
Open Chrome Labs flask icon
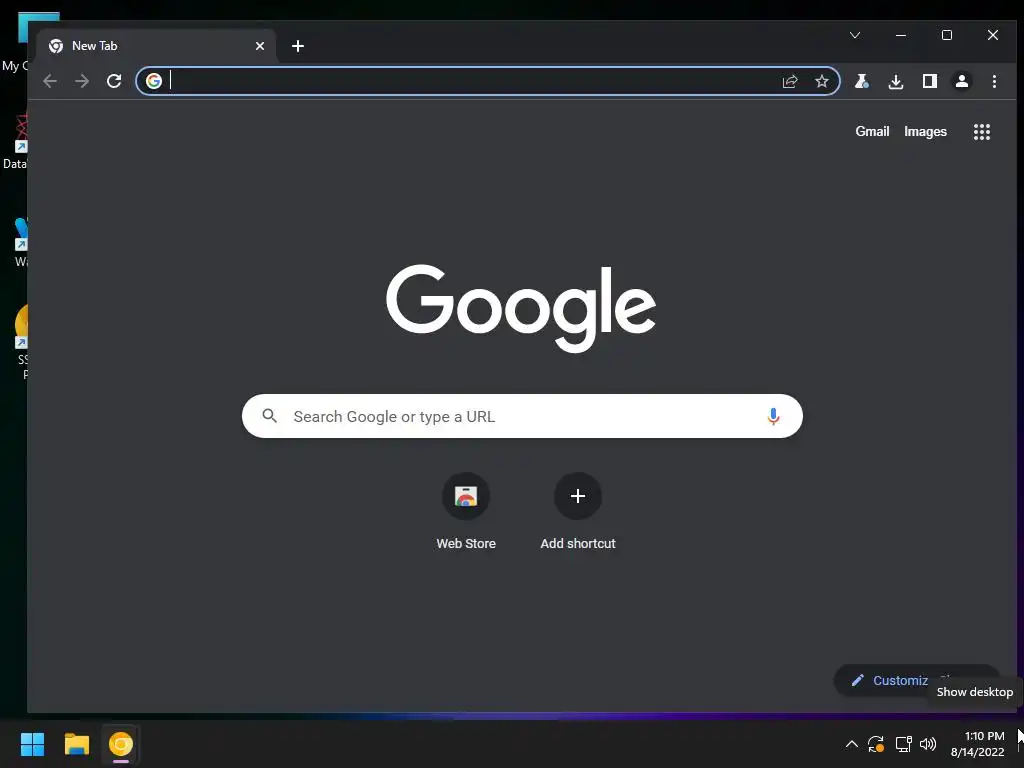(862, 81)
